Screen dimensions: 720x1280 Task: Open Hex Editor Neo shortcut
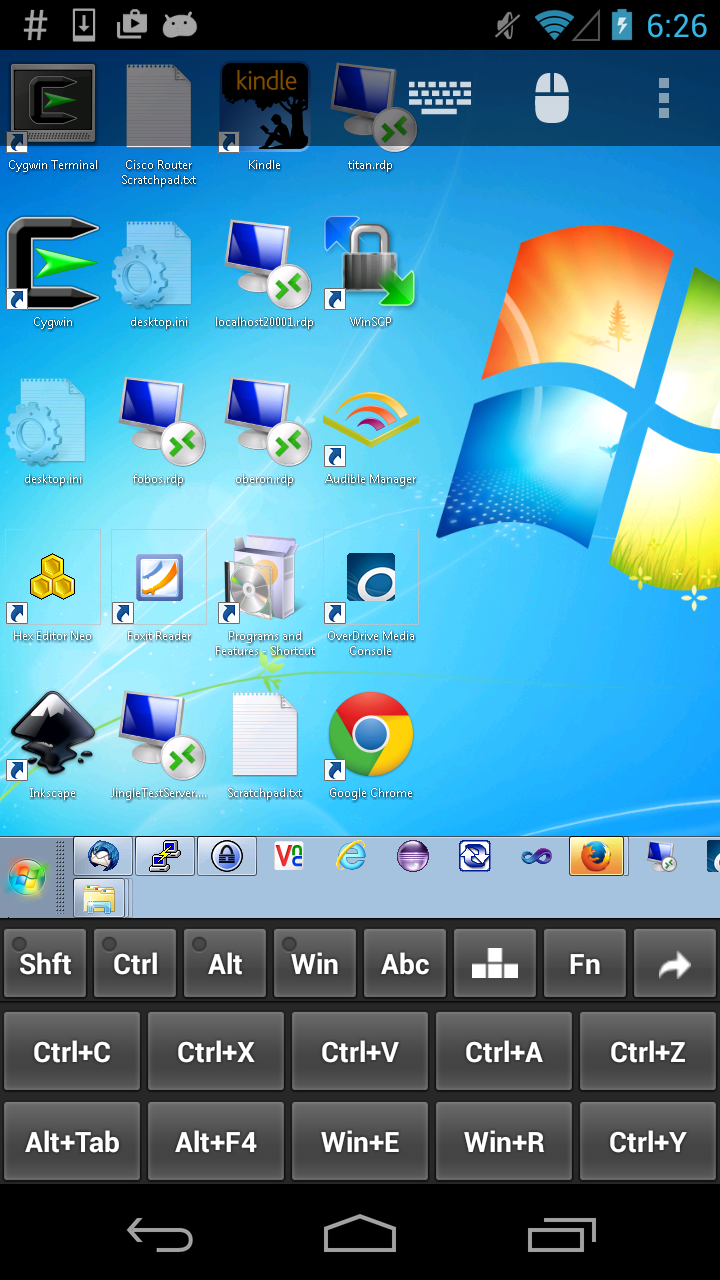click(x=53, y=587)
